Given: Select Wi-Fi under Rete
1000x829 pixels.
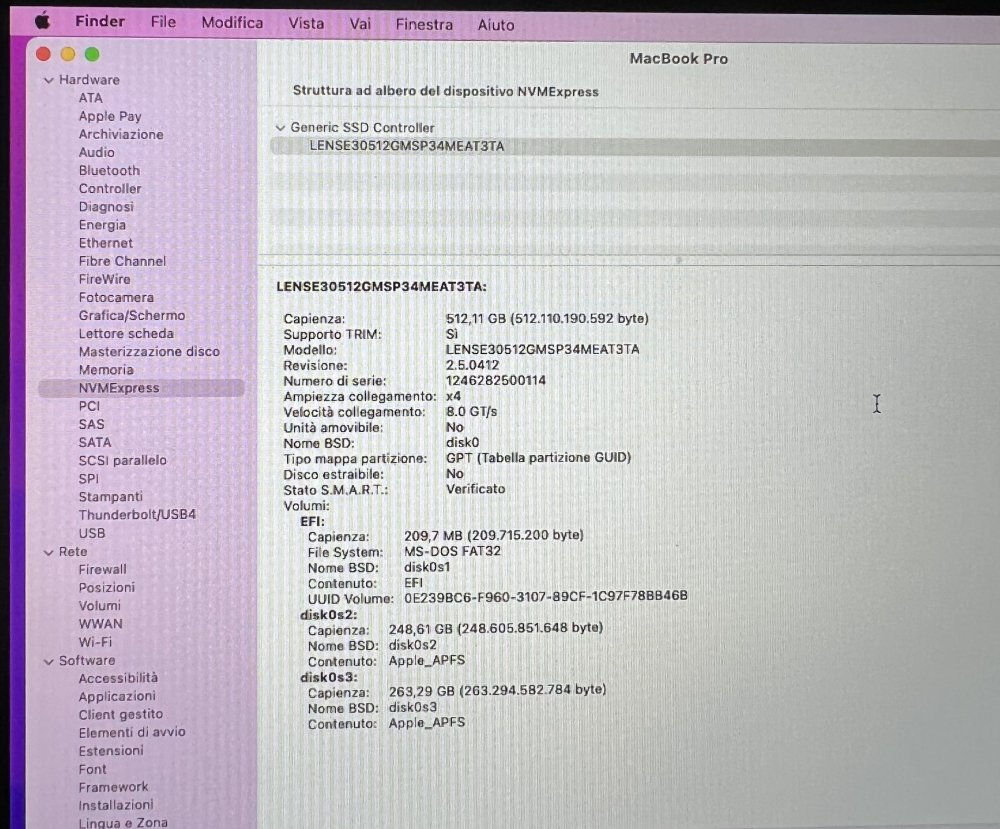Looking at the screenshot, I should coord(95,642).
